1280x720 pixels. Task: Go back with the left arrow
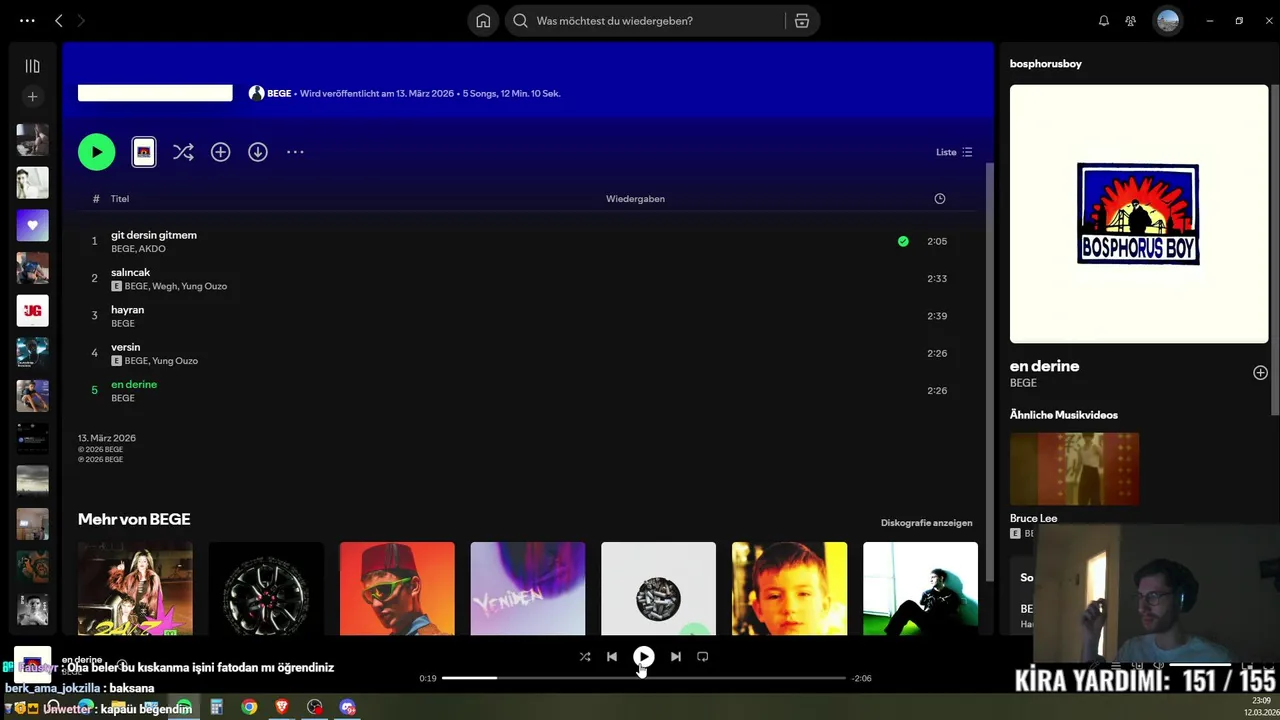point(59,20)
